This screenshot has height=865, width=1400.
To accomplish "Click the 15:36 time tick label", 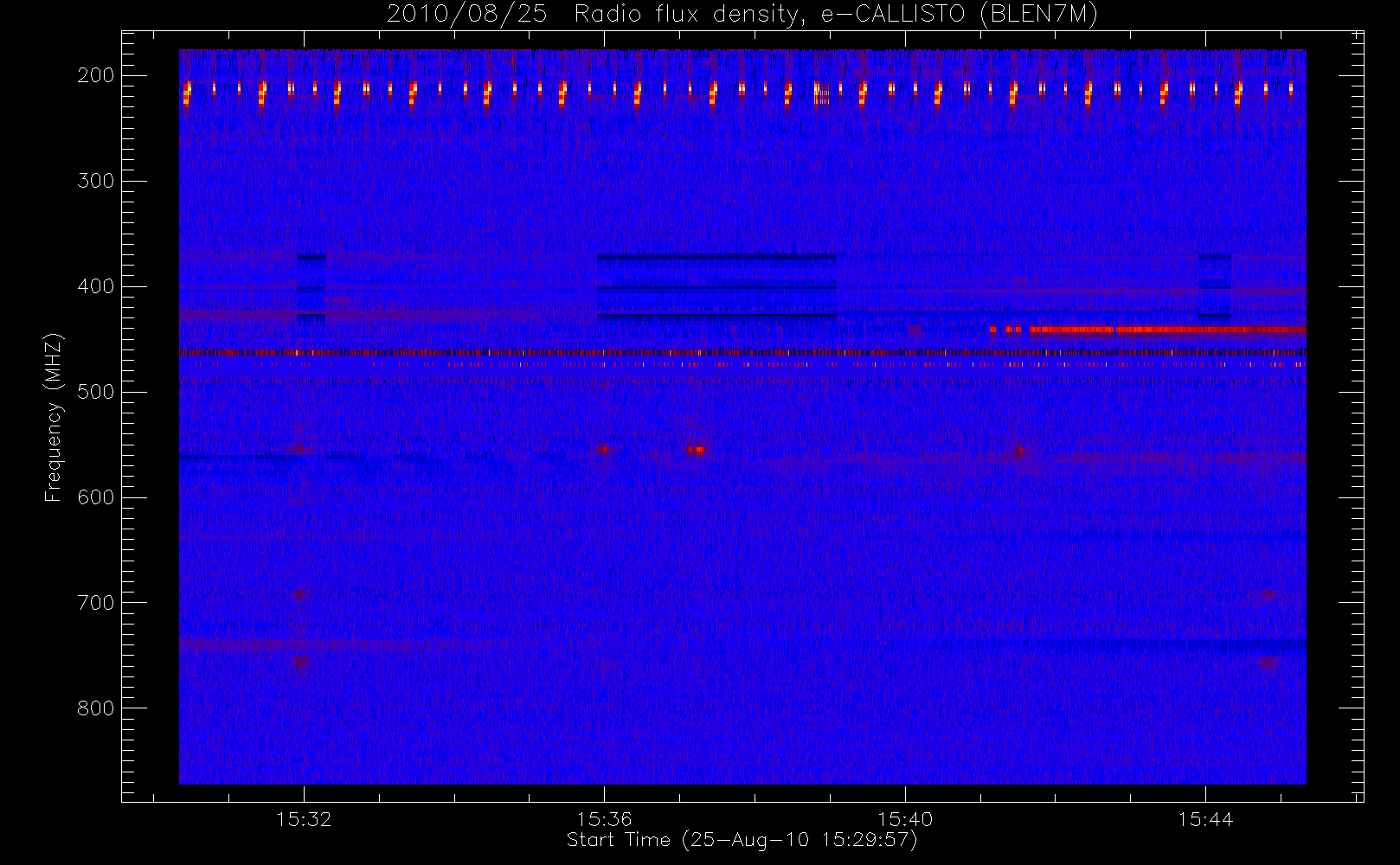I will tap(604, 819).
